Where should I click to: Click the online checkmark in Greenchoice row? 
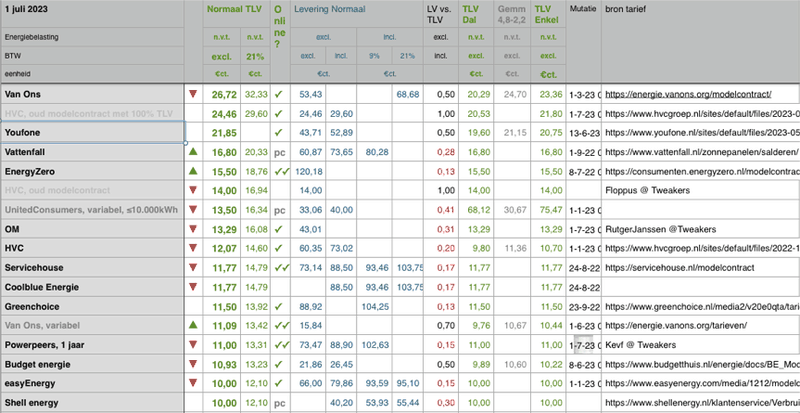click(x=279, y=306)
